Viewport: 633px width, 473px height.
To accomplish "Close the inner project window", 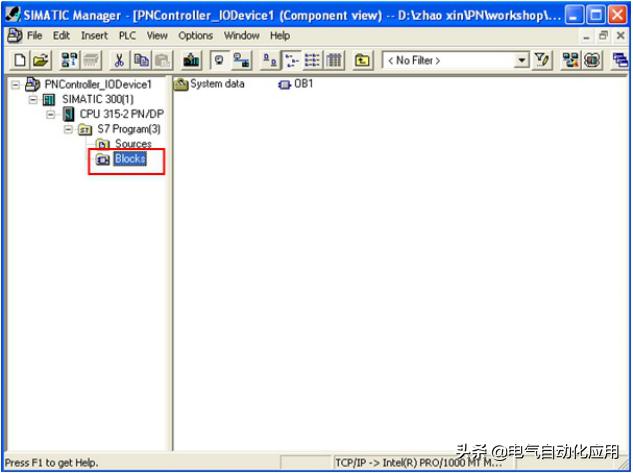I will (x=621, y=36).
